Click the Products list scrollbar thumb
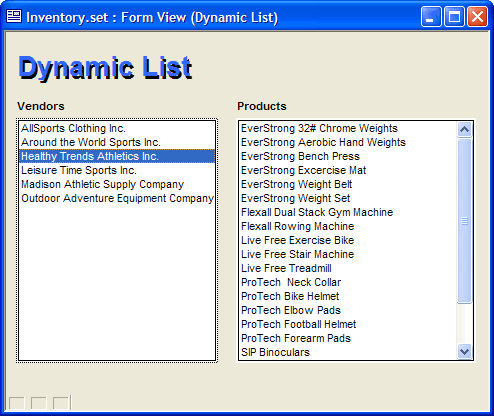Viewport: 494px width, 416px height. (464, 221)
